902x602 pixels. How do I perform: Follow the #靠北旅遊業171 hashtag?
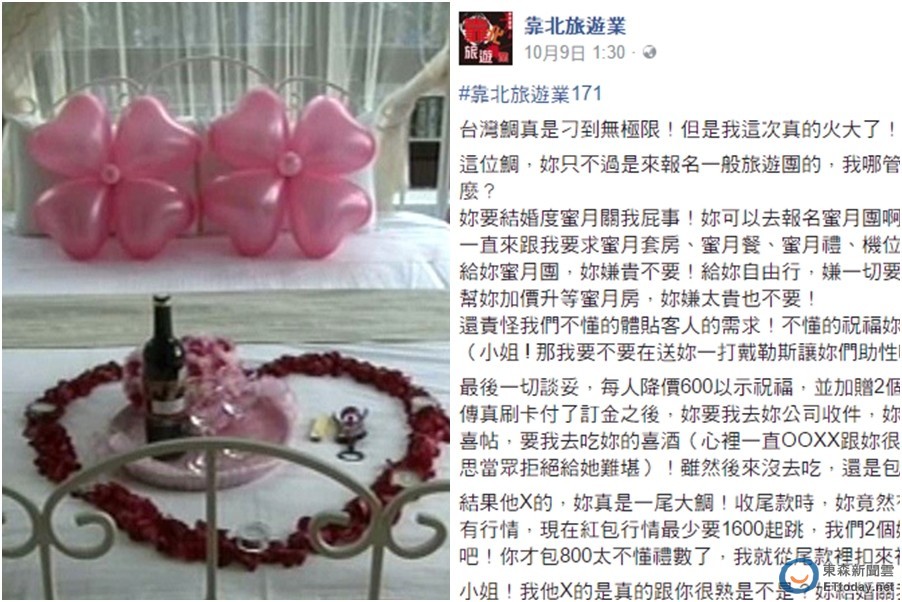[530, 94]
